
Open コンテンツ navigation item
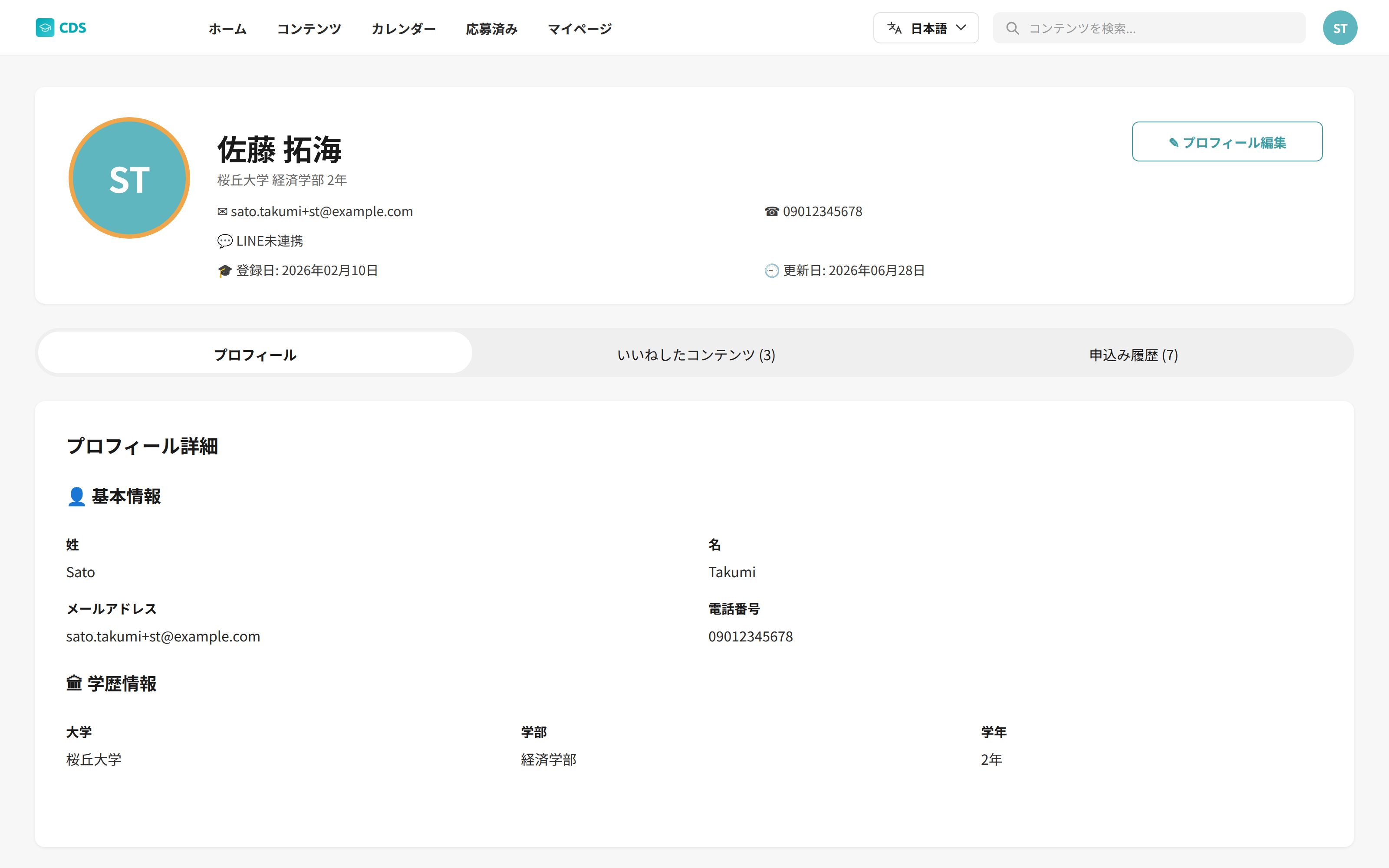[x=309, y=29]
